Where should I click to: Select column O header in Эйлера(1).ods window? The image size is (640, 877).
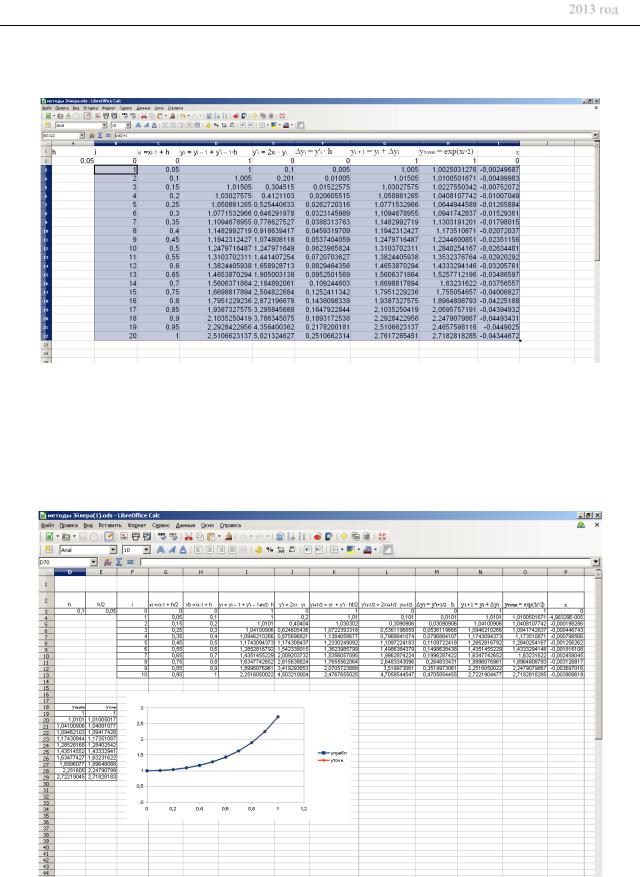[x=525, y=572]
